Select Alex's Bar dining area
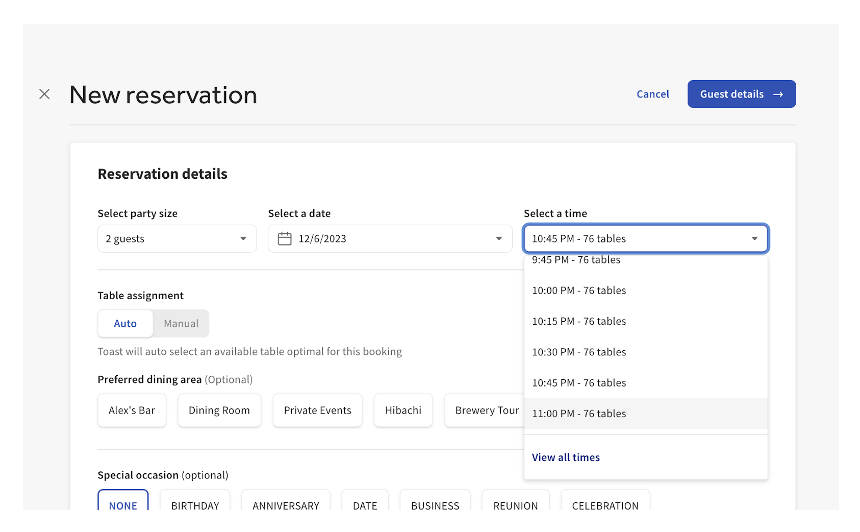This screenshot has height=532, width=860. (132, 411)
